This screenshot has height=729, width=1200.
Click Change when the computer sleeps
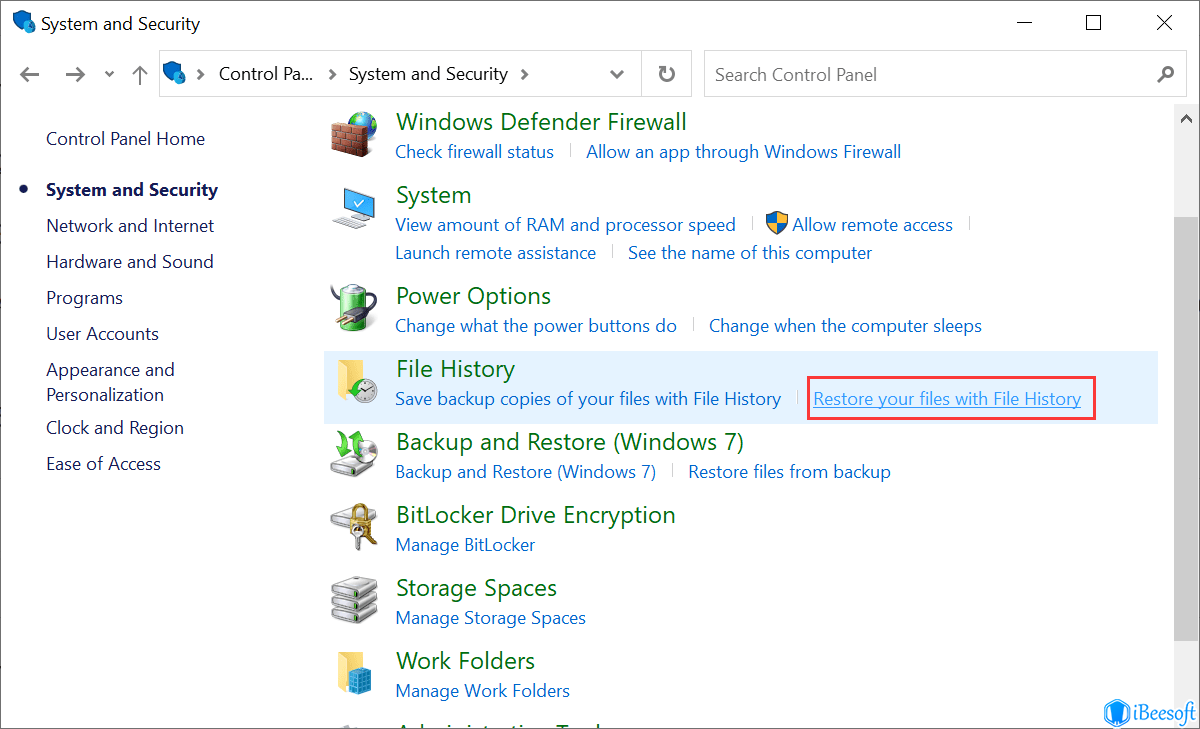845,326
